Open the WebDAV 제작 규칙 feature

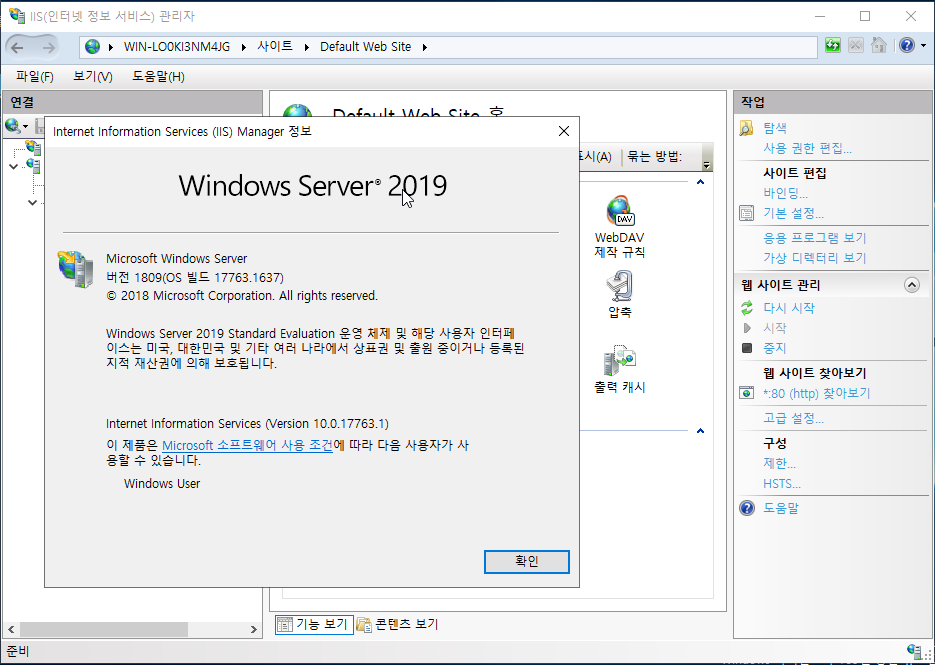pos(620,227)
